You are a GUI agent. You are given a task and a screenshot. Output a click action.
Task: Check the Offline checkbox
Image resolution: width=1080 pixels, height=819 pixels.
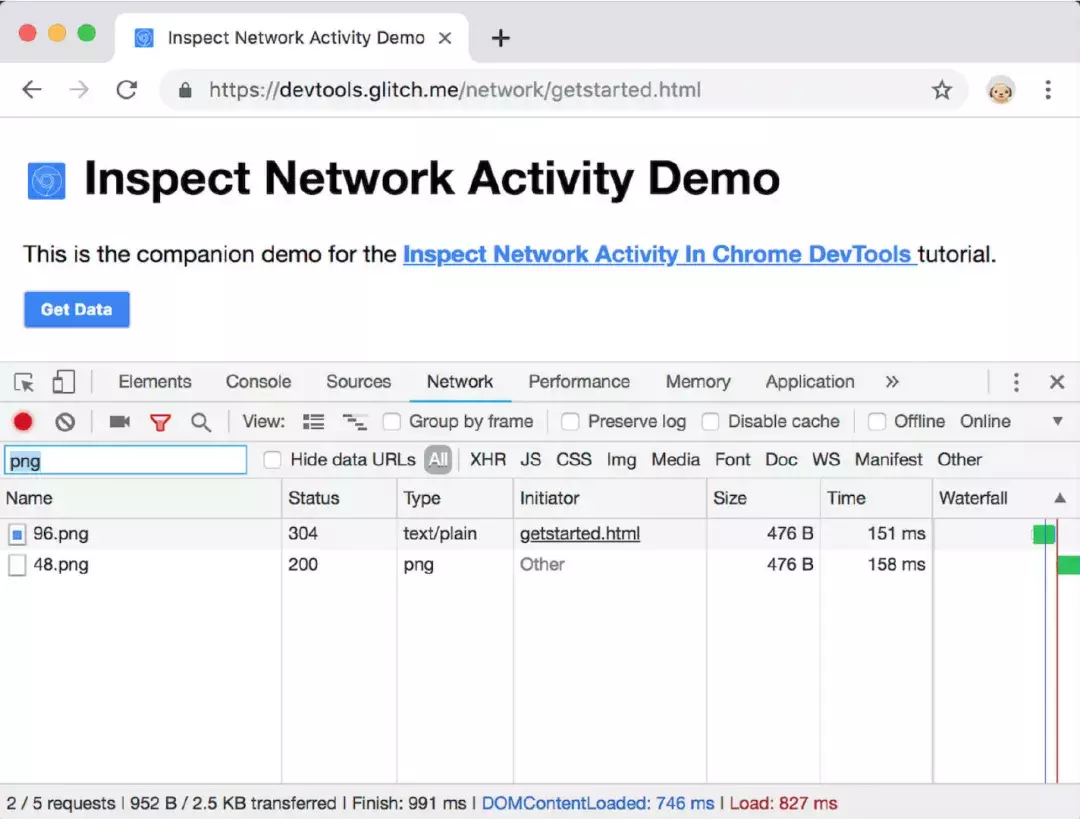[876, 422]
